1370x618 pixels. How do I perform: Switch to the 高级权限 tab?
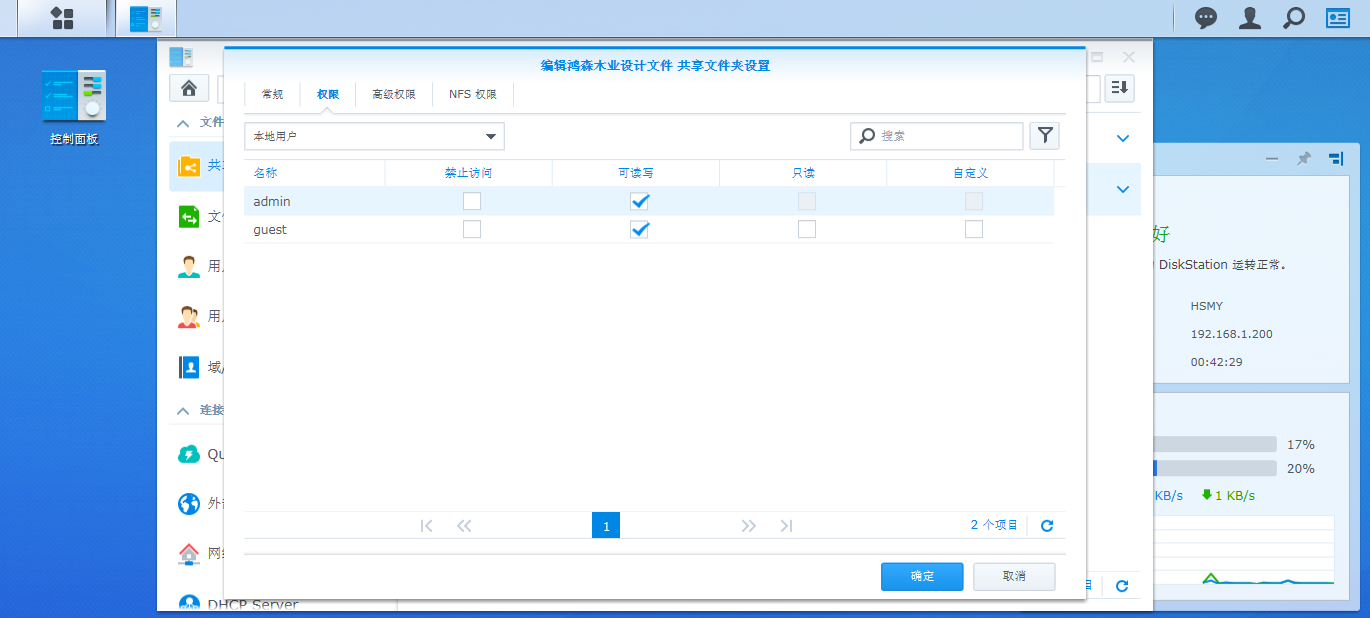tap(393, 94)
